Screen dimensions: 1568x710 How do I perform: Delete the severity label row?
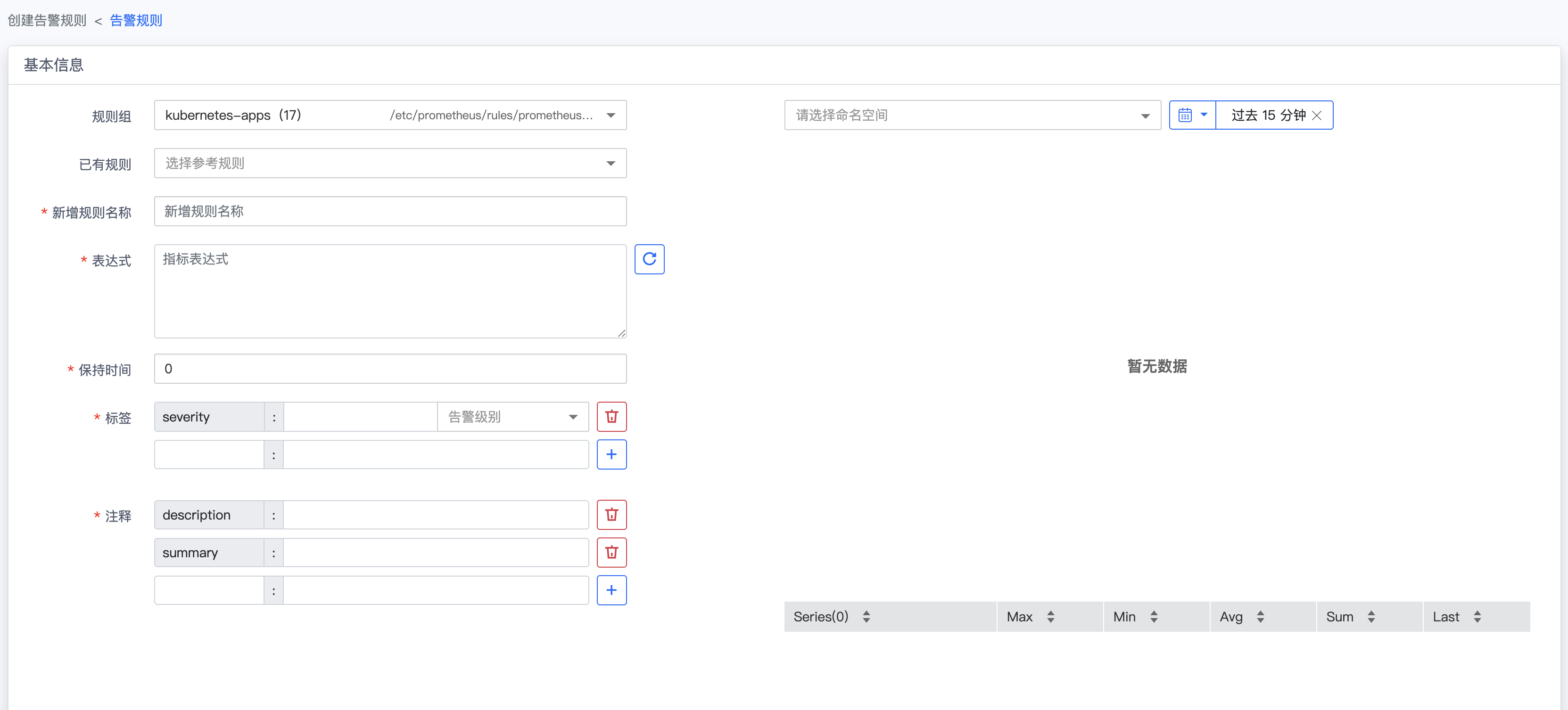611,416
